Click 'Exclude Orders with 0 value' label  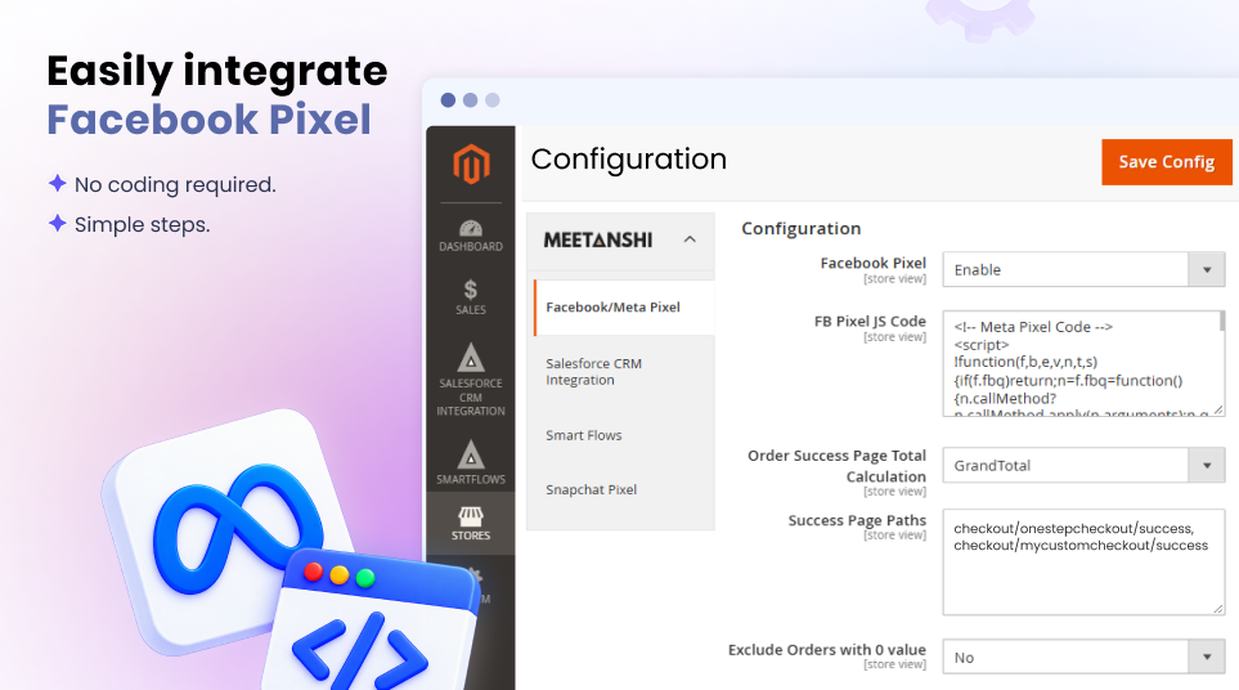(827, 650)
